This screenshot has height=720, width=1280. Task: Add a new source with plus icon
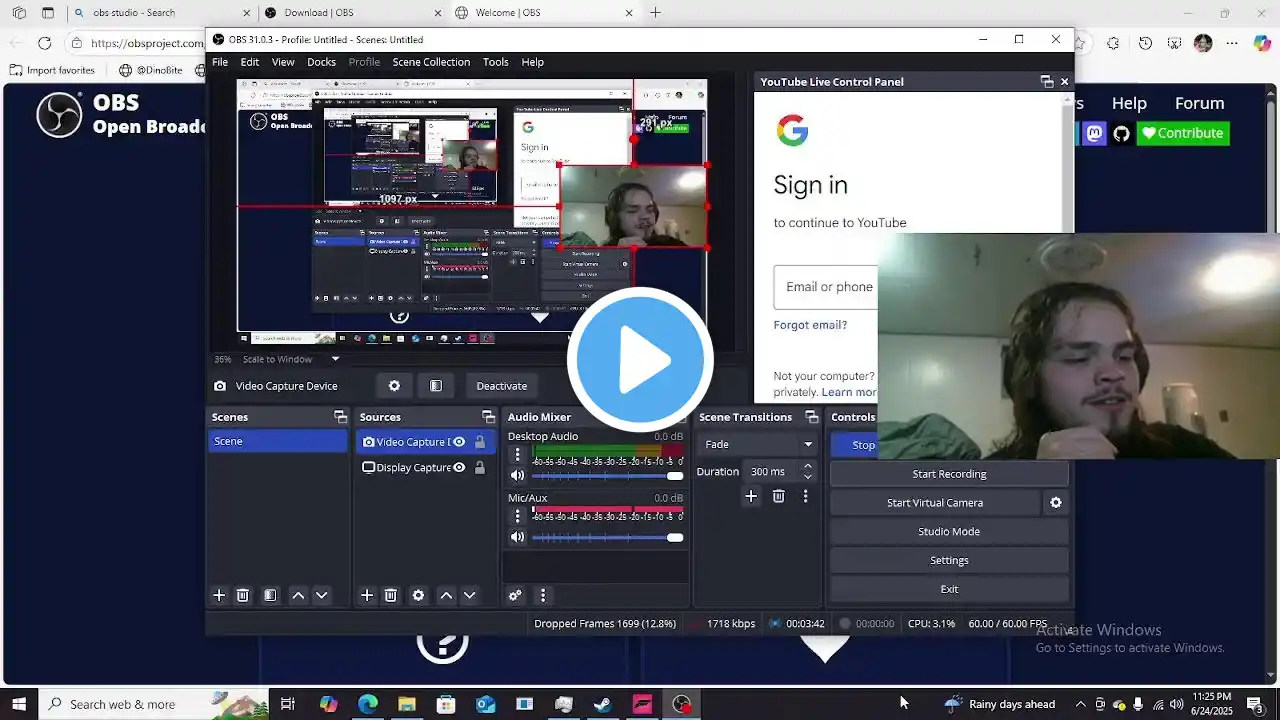tap(367, 595)
